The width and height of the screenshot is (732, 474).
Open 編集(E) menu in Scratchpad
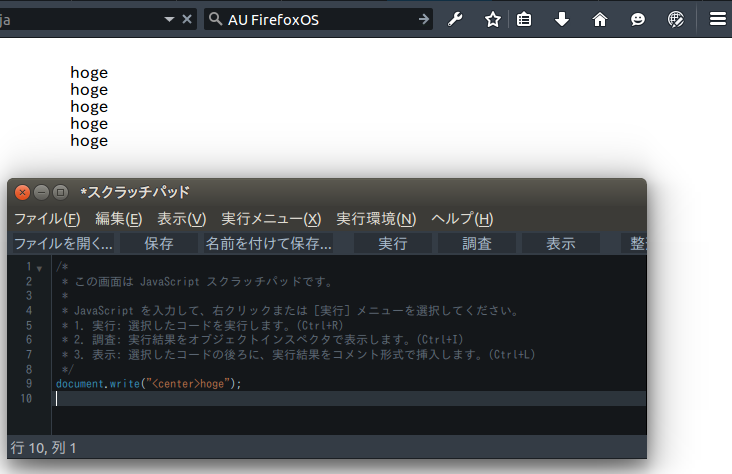click(x=119, y=219)
